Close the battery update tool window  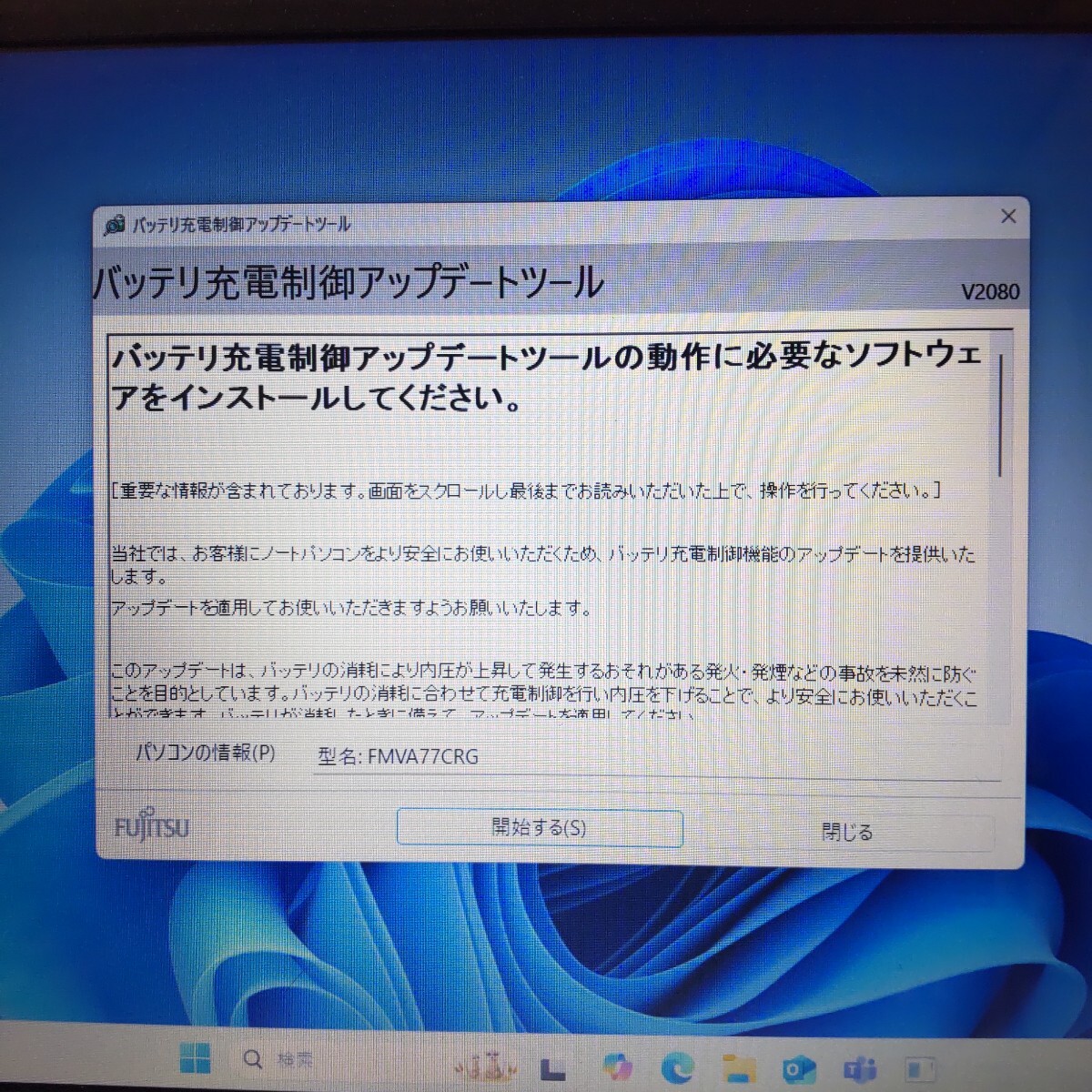pyautogui.click(x=1008, y=217)
